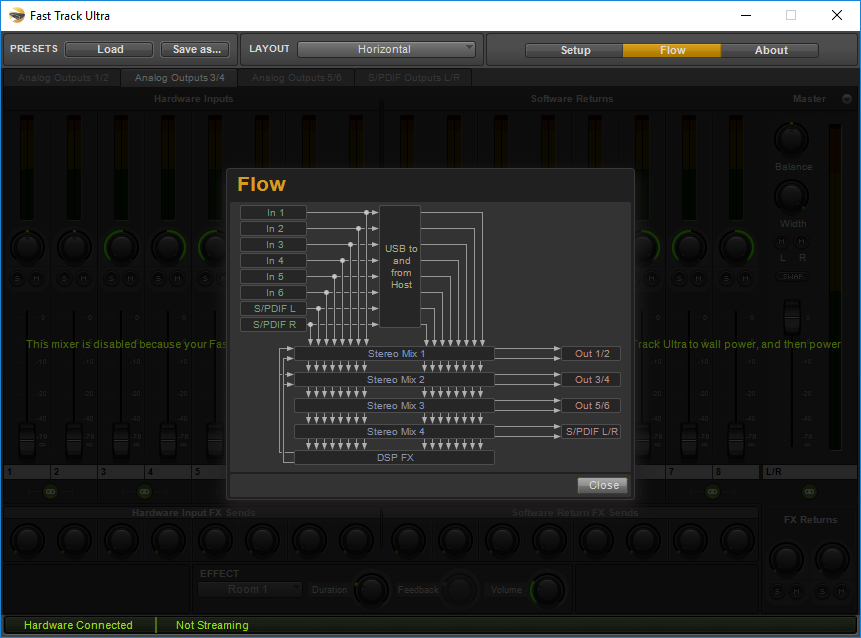Toggle stereo link for channels 1 and 2
This screenshot has height=638, width=861.
50,492
